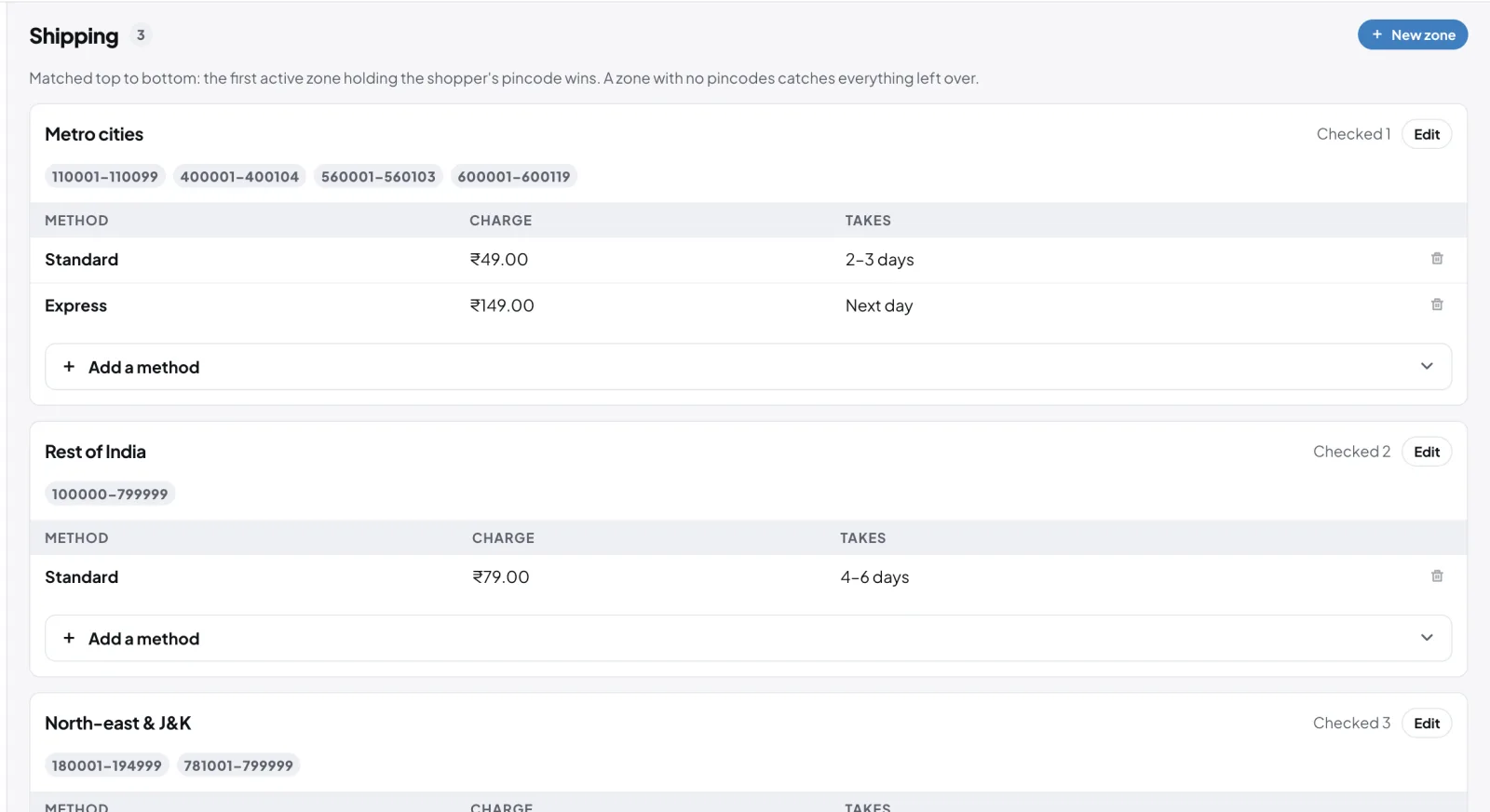Click Express method name

(75, 305)
